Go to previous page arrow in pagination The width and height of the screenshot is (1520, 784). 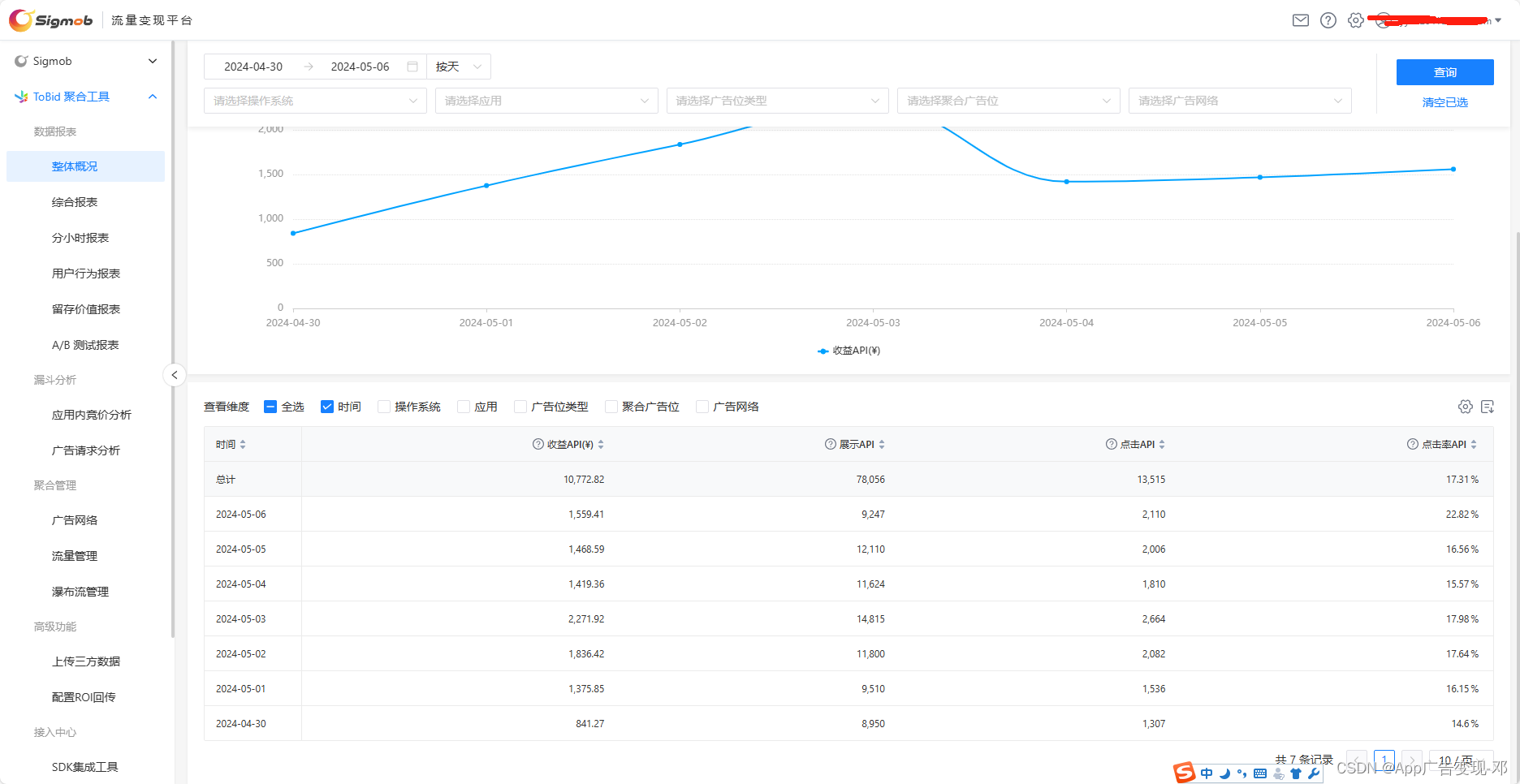(x=1357, y=760)
